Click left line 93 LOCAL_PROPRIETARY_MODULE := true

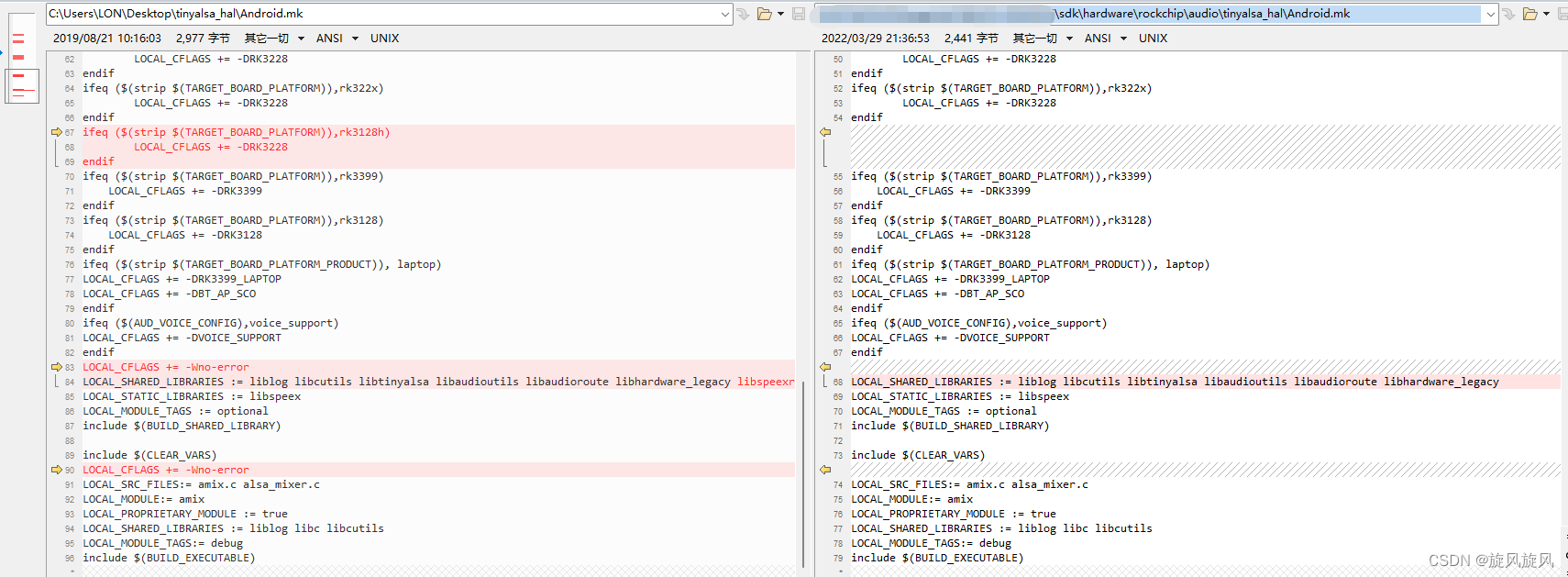click(x=185, y=514)
